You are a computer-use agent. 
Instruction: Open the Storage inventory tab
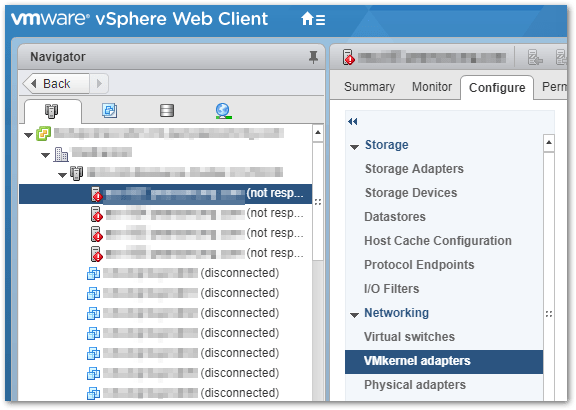167,111
